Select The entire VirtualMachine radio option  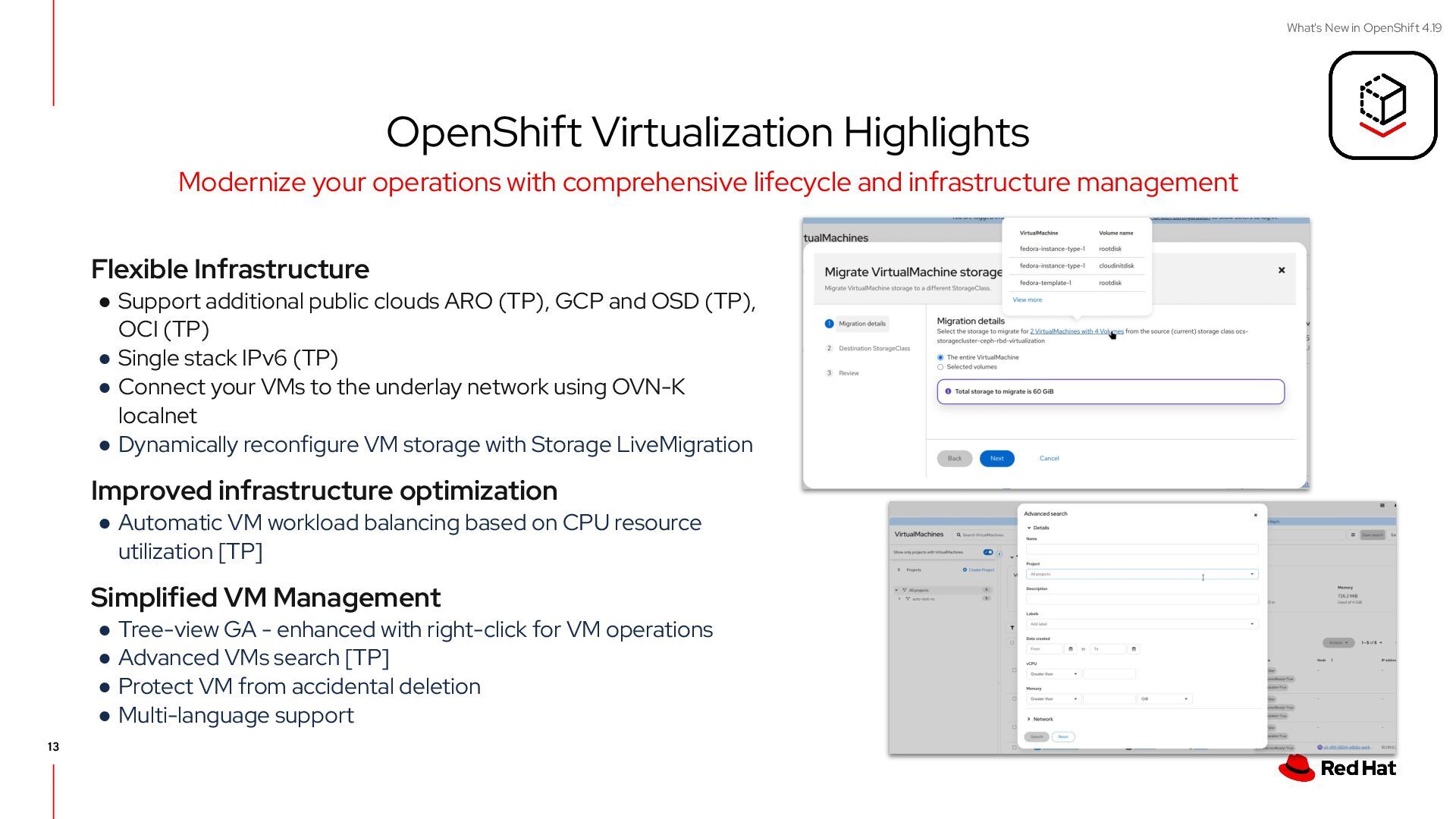(940, 357)
